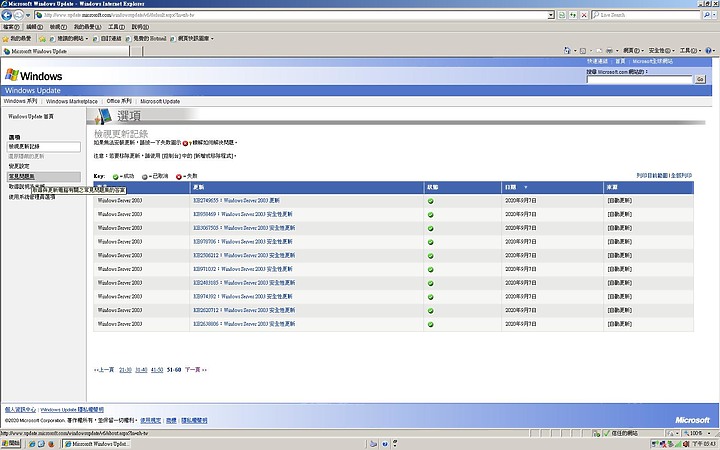720x450 pixels.
Task: Select 使用系統管理員選項 in sidebar
Action: pos(32,197)
